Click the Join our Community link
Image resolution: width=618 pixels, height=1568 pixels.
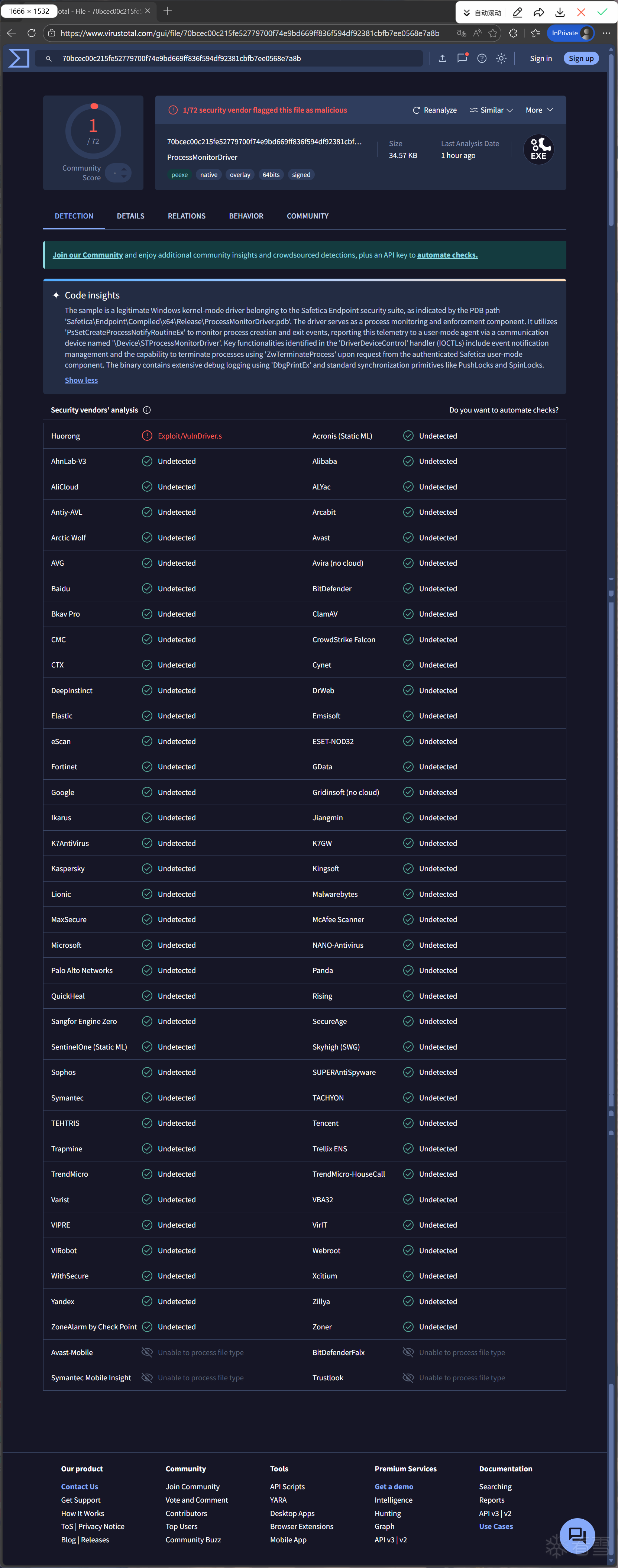click(88, 255)
